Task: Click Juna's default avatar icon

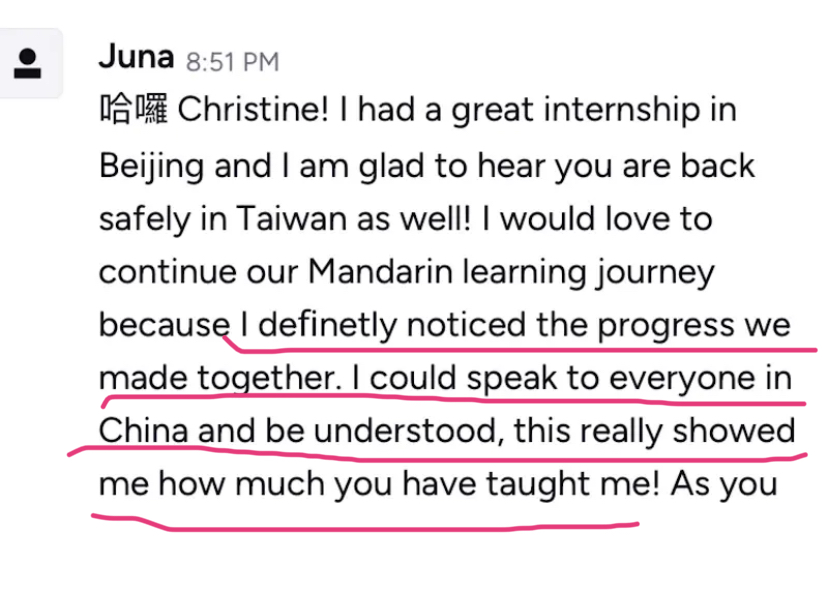Action: 31,63
